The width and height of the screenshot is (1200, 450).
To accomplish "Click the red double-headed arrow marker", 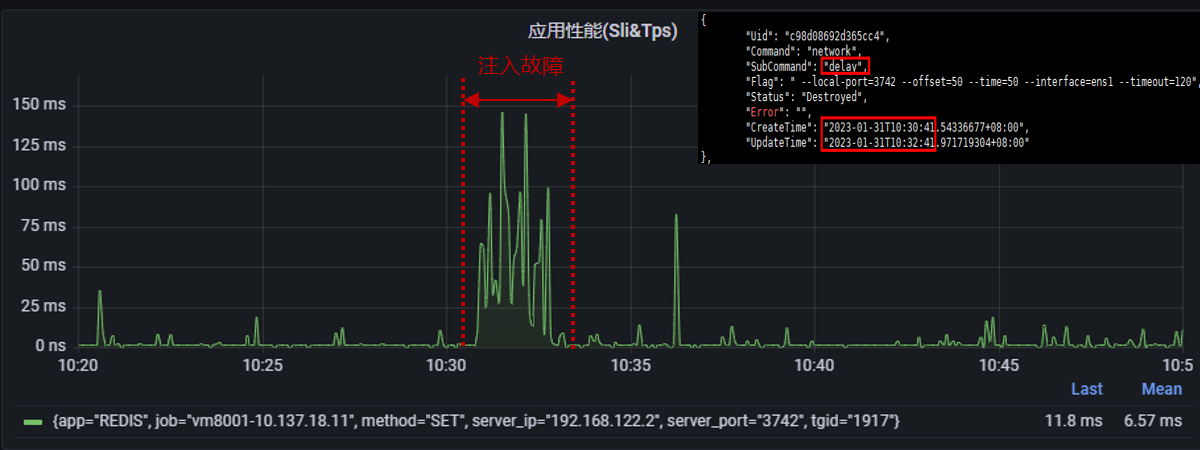I will tap(518, 99).
